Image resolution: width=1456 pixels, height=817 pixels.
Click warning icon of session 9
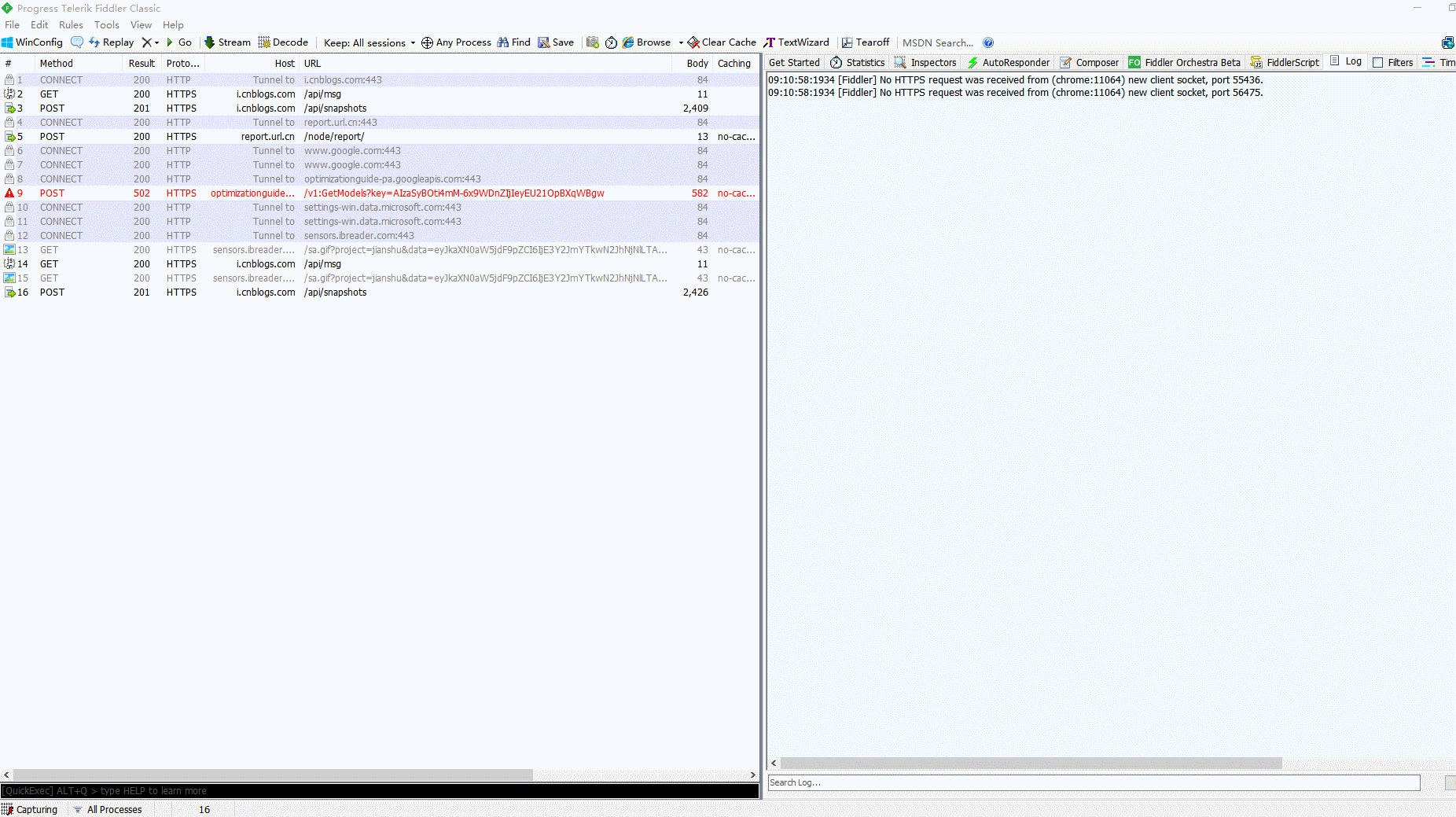pyautogui.click(x=9, y=193)
